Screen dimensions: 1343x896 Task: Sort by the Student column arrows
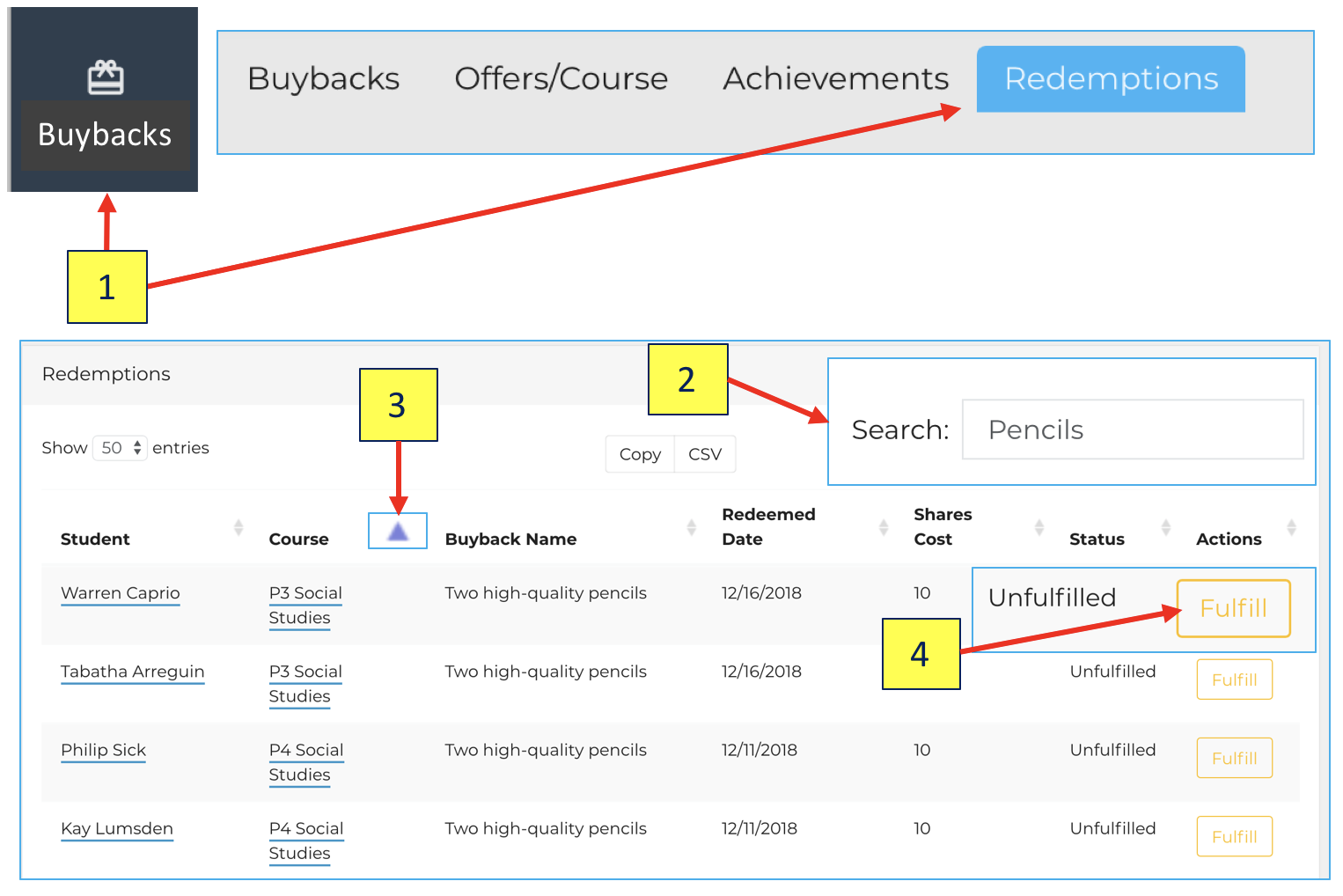(x=239, y=527)
